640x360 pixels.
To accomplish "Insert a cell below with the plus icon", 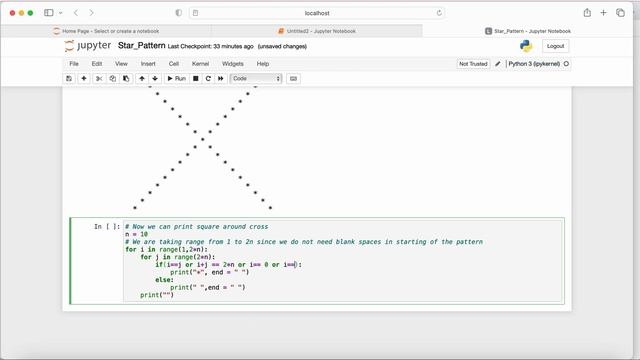I will coord(84,78).
